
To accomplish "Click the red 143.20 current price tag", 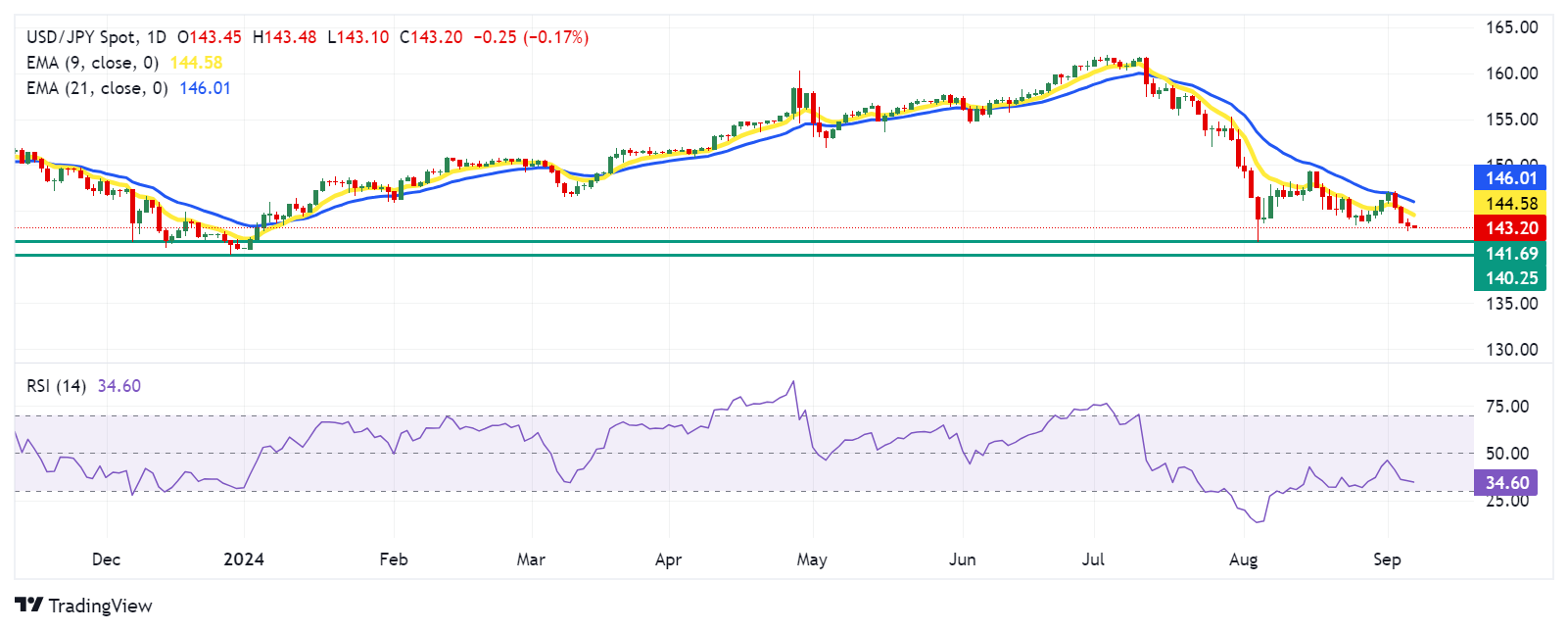I will [1510, 228].
